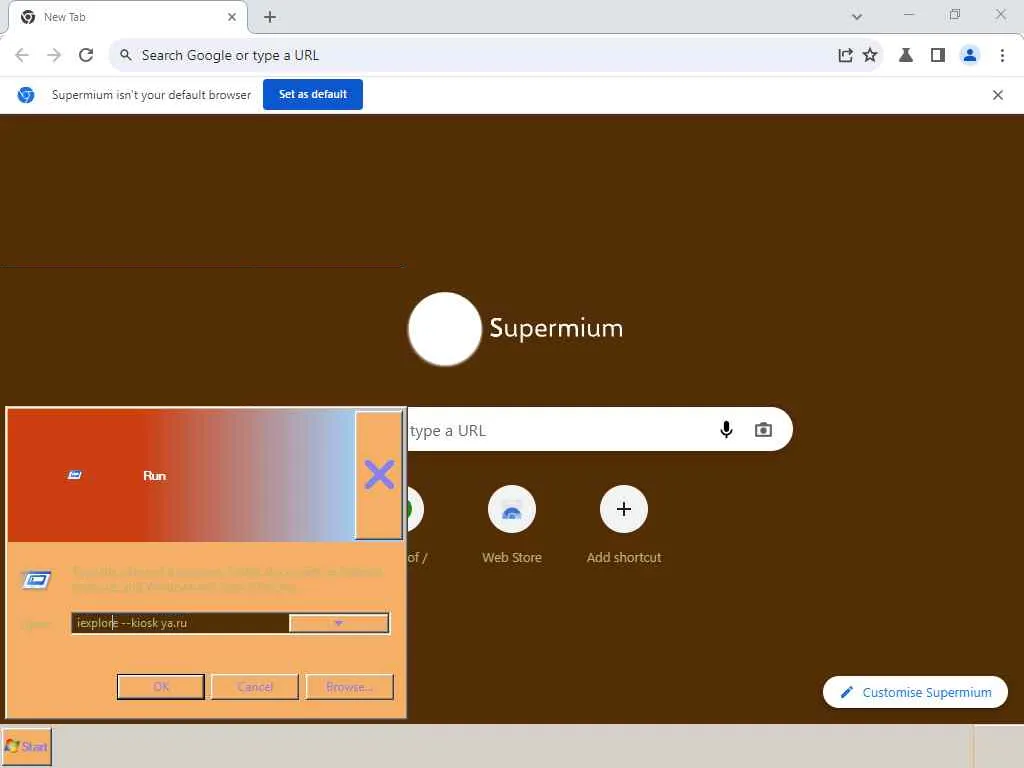1024x768 pixels.
Task: Close the Run dialog with X
Action: click(x=379, y=475)
